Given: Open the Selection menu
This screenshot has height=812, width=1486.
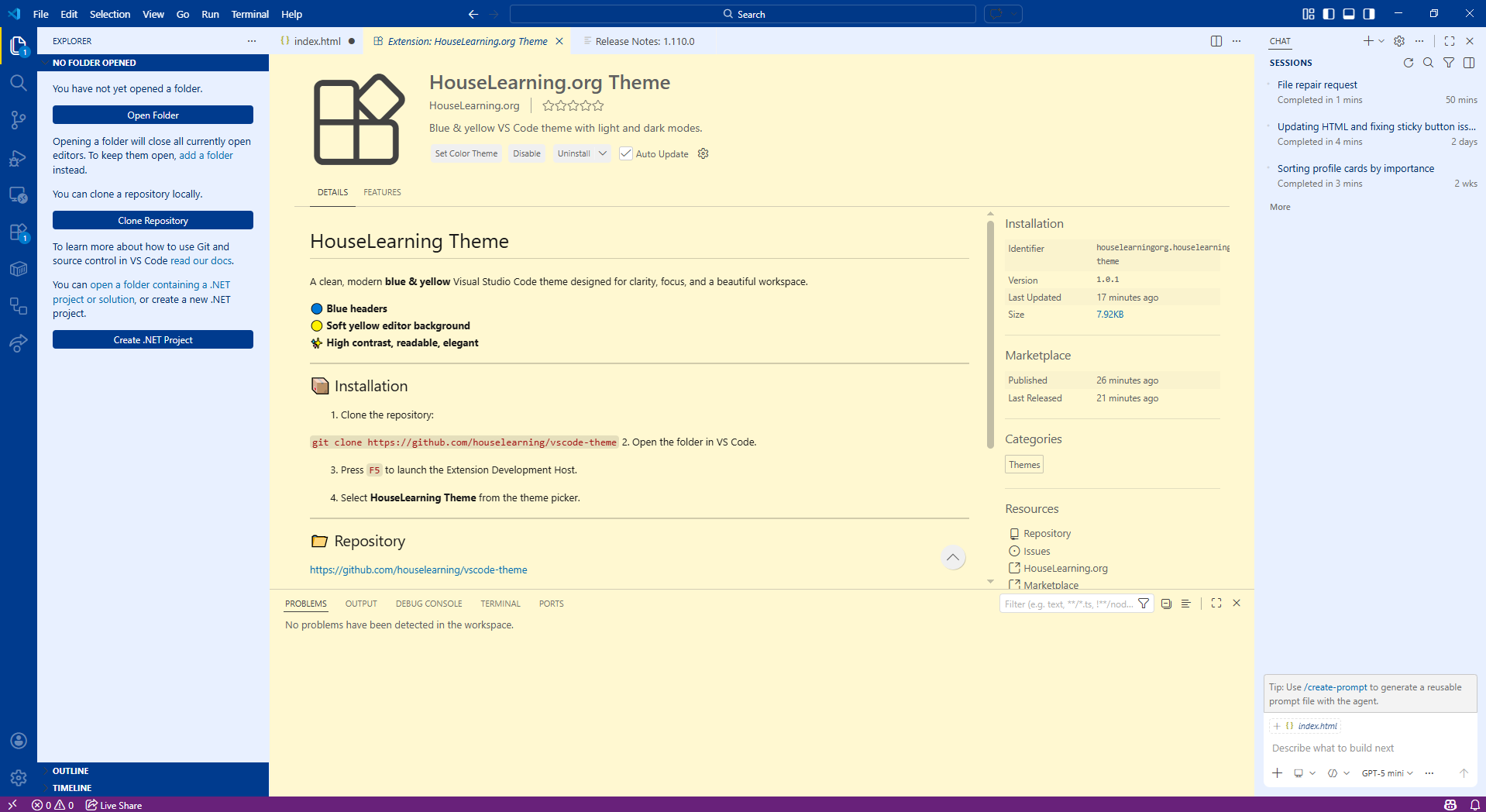Looking at the screenshot, I should (x=110, y=14).
